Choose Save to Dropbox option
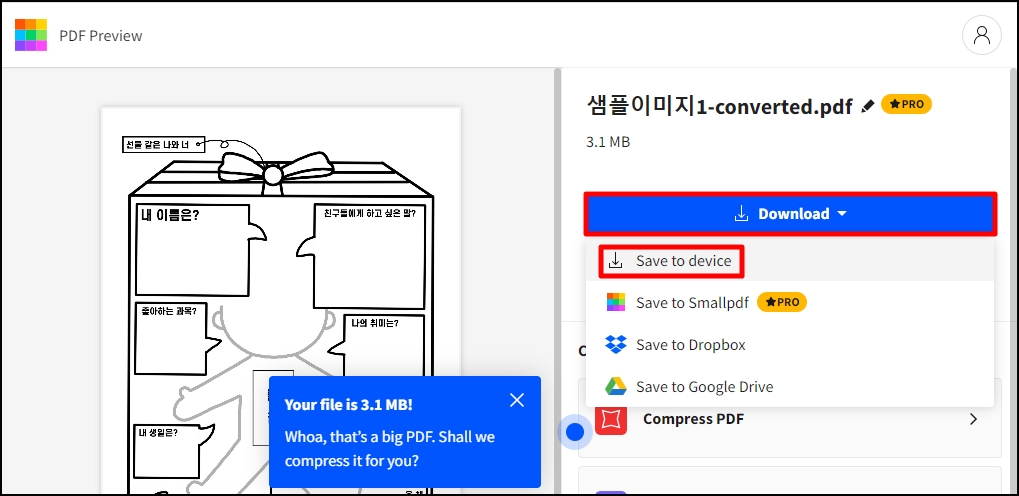The width and height of the screenshot is (1019, 496). click(x=790, y=345)
